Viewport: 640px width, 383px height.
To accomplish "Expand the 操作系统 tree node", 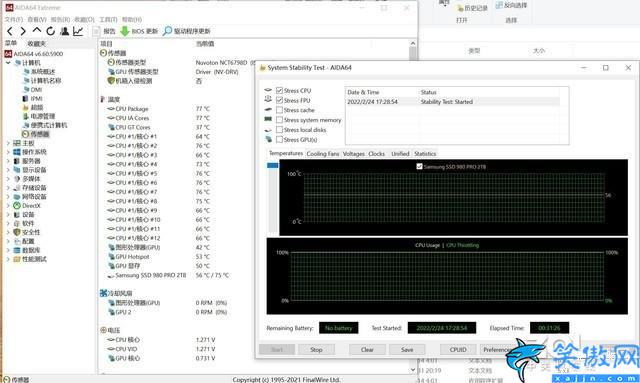I will point(8,152).
